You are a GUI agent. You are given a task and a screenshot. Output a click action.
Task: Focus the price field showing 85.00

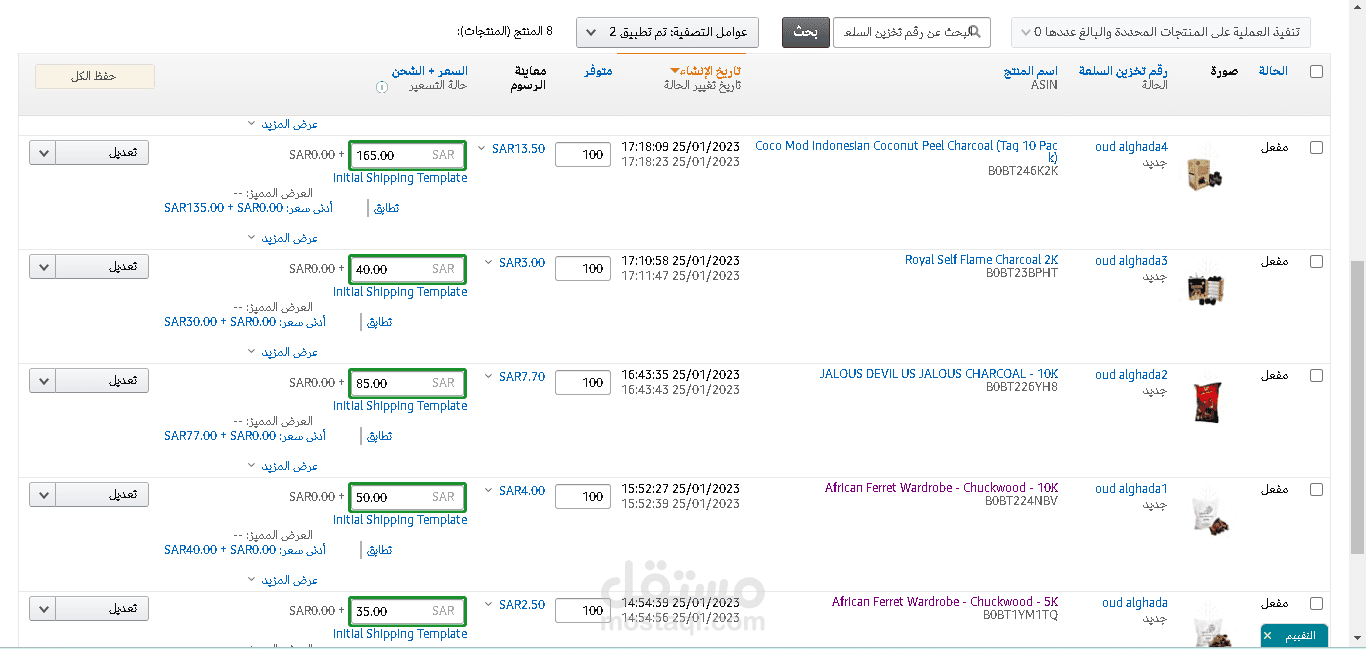click(x=408, y=383)
